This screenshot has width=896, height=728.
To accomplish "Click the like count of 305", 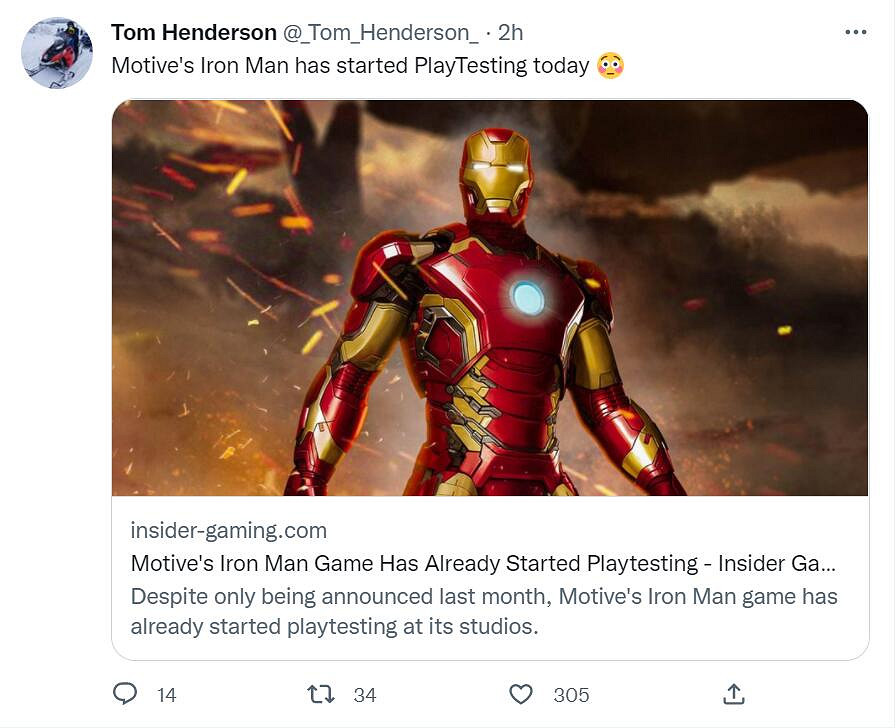I will pos(571,694).
